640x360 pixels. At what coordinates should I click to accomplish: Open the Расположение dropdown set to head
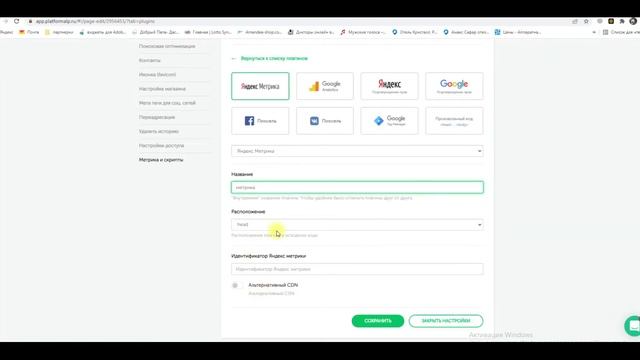pyautogui.click(x=357, y=224)
